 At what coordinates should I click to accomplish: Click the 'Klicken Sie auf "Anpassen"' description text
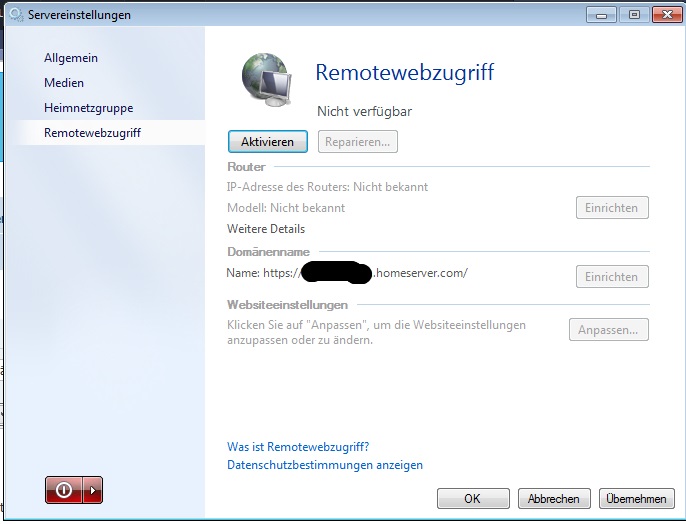(376, 332)
